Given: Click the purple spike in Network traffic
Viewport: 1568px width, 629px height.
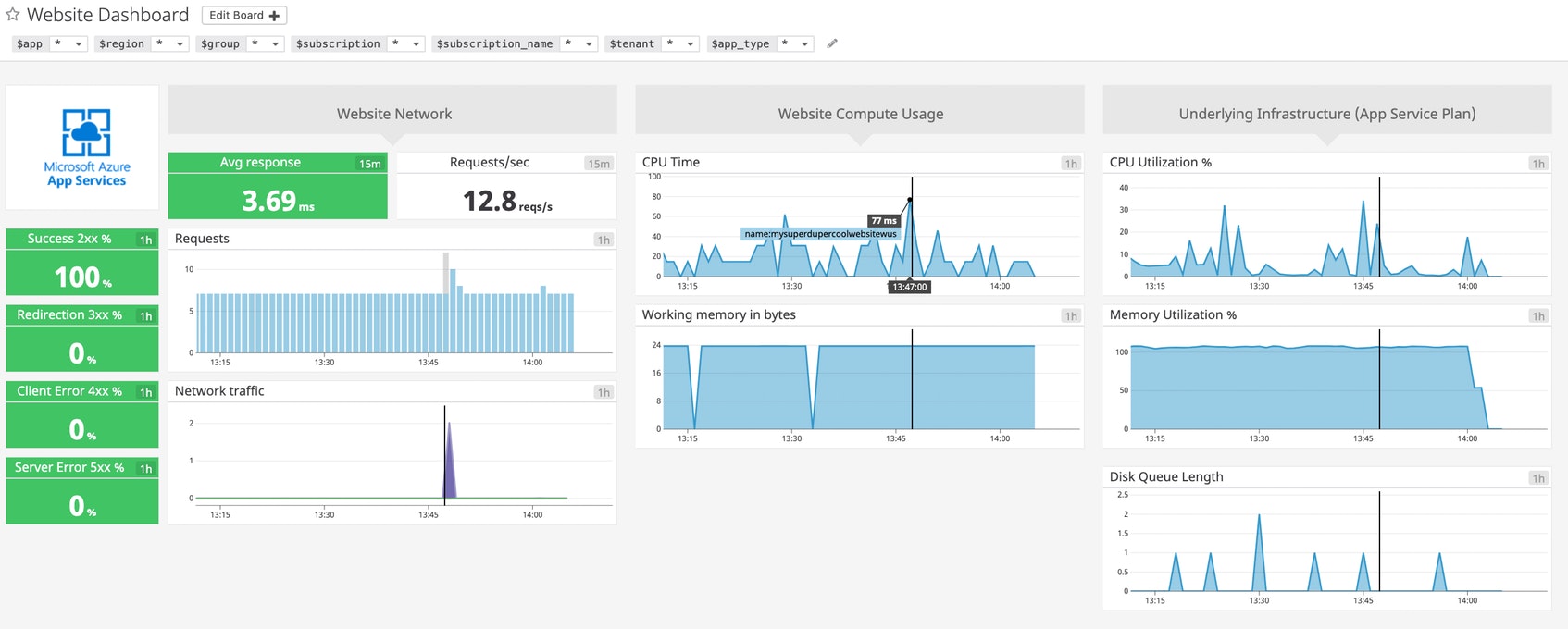Looking at the screenshot, I should (450, 462).
